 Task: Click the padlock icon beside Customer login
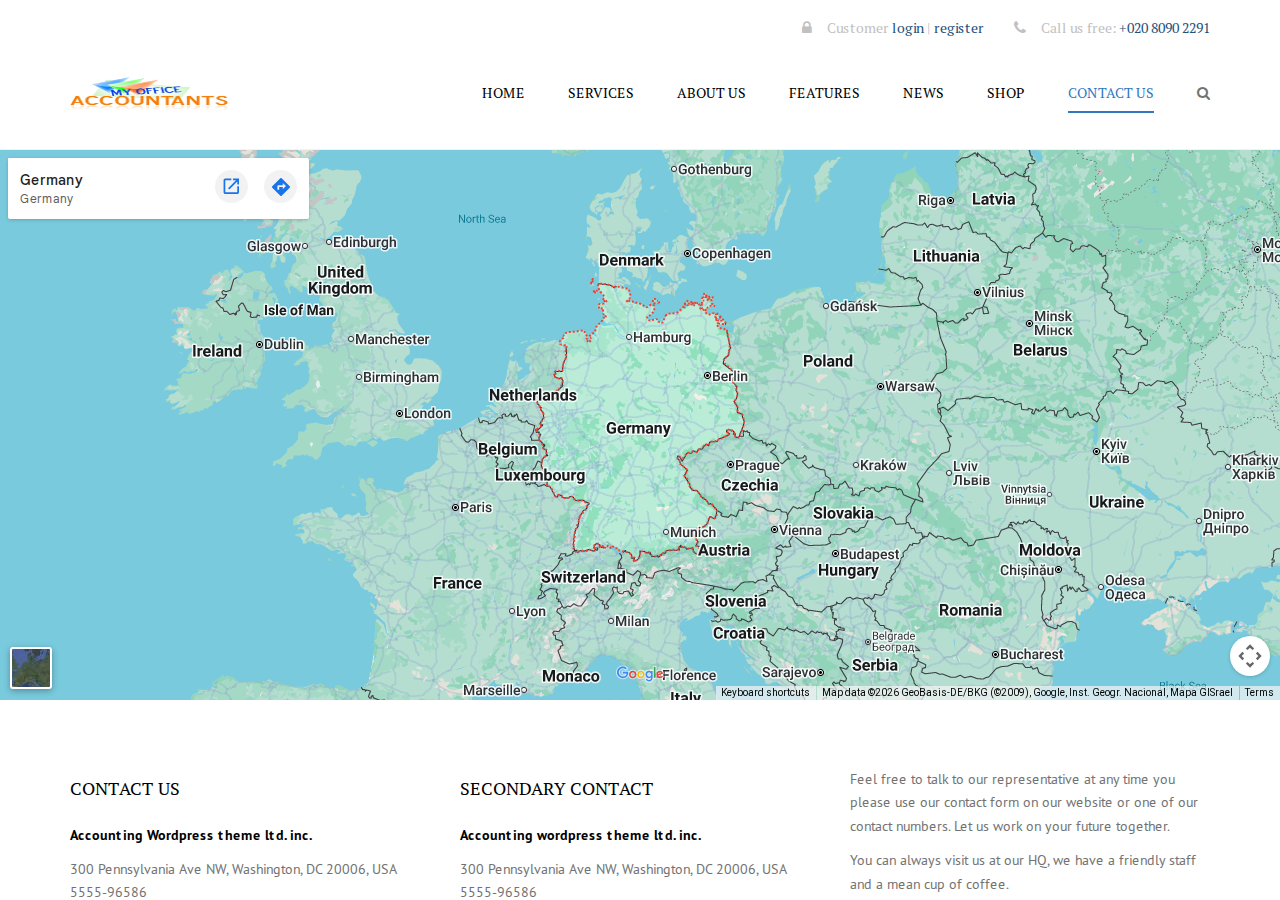(807, 28)
